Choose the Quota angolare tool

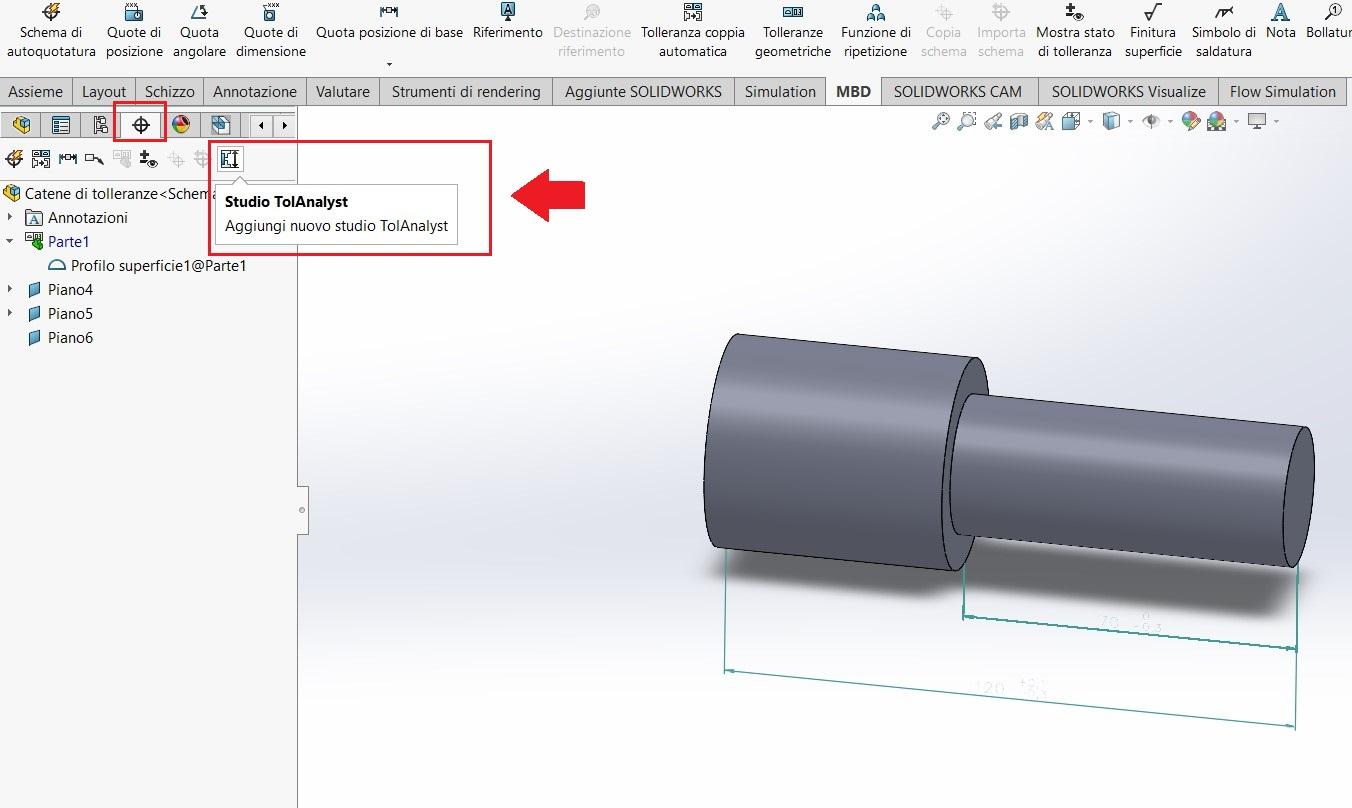199,30
